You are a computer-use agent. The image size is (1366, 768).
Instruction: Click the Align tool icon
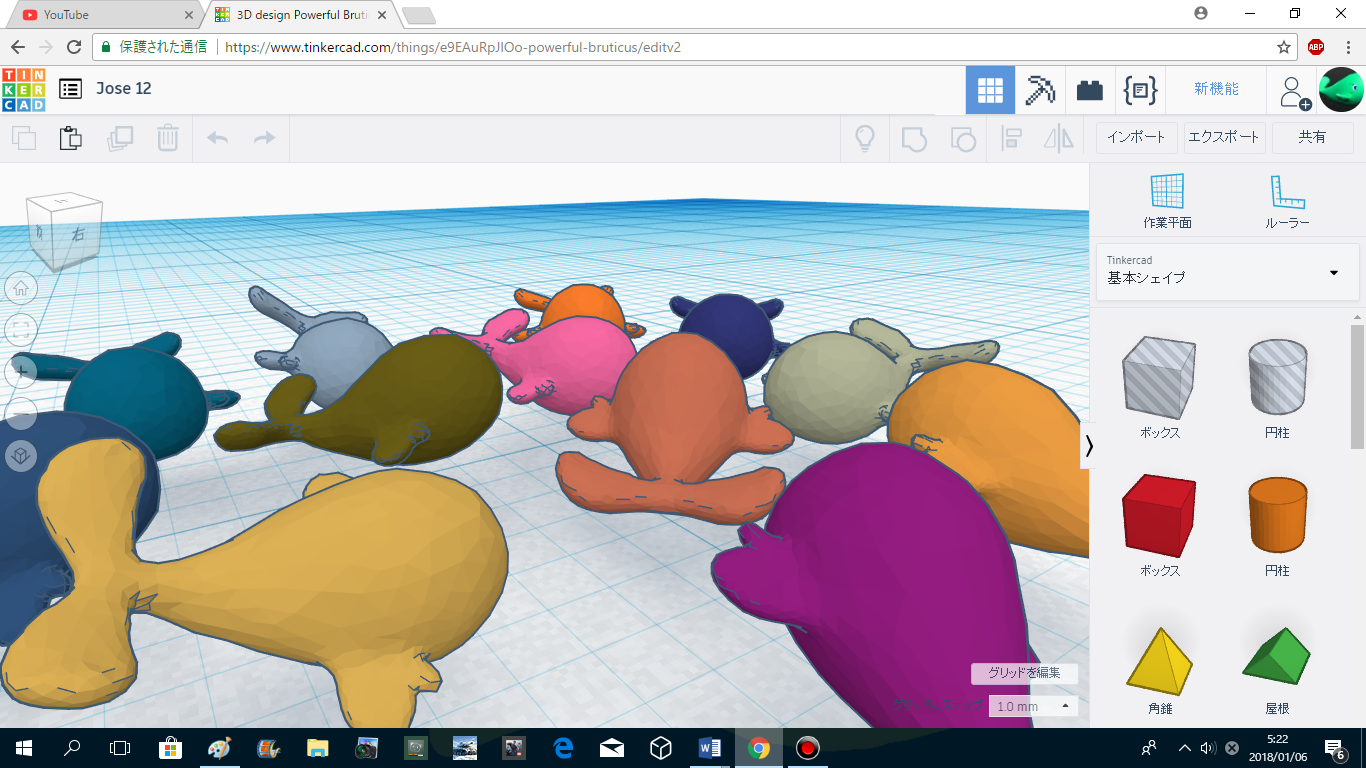(1011, 138)
